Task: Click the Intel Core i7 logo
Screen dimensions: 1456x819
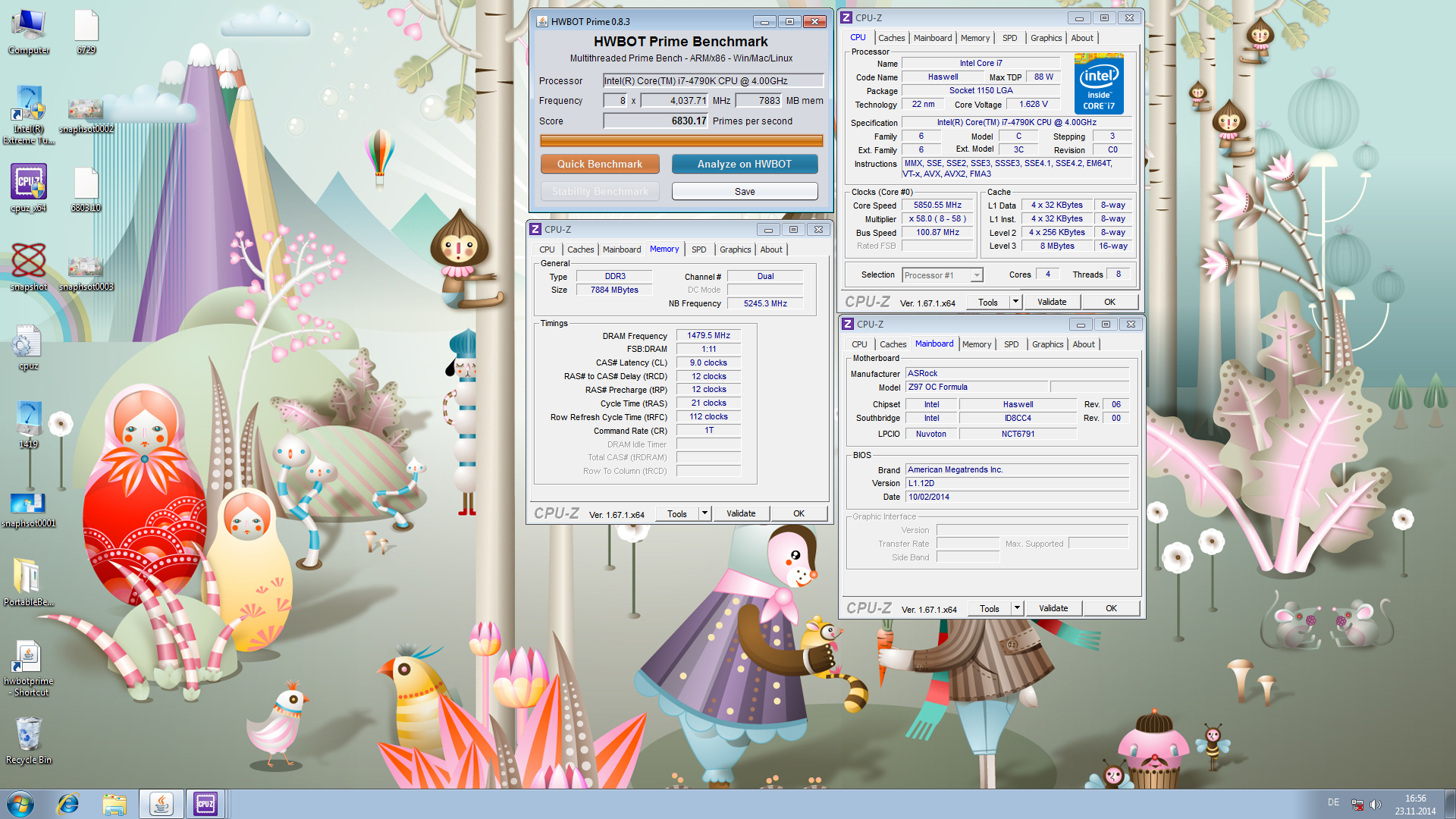Action: click(x=1099, y=83)
